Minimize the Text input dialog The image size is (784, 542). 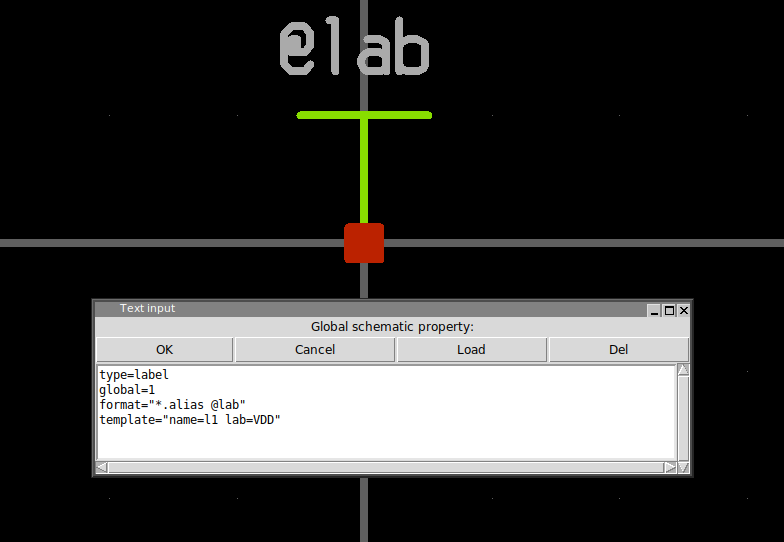click(x=654, y=310)
